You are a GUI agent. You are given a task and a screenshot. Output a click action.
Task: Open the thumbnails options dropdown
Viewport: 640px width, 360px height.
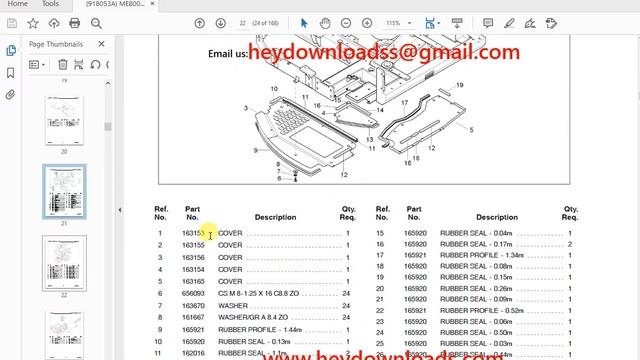pos(37,64)
